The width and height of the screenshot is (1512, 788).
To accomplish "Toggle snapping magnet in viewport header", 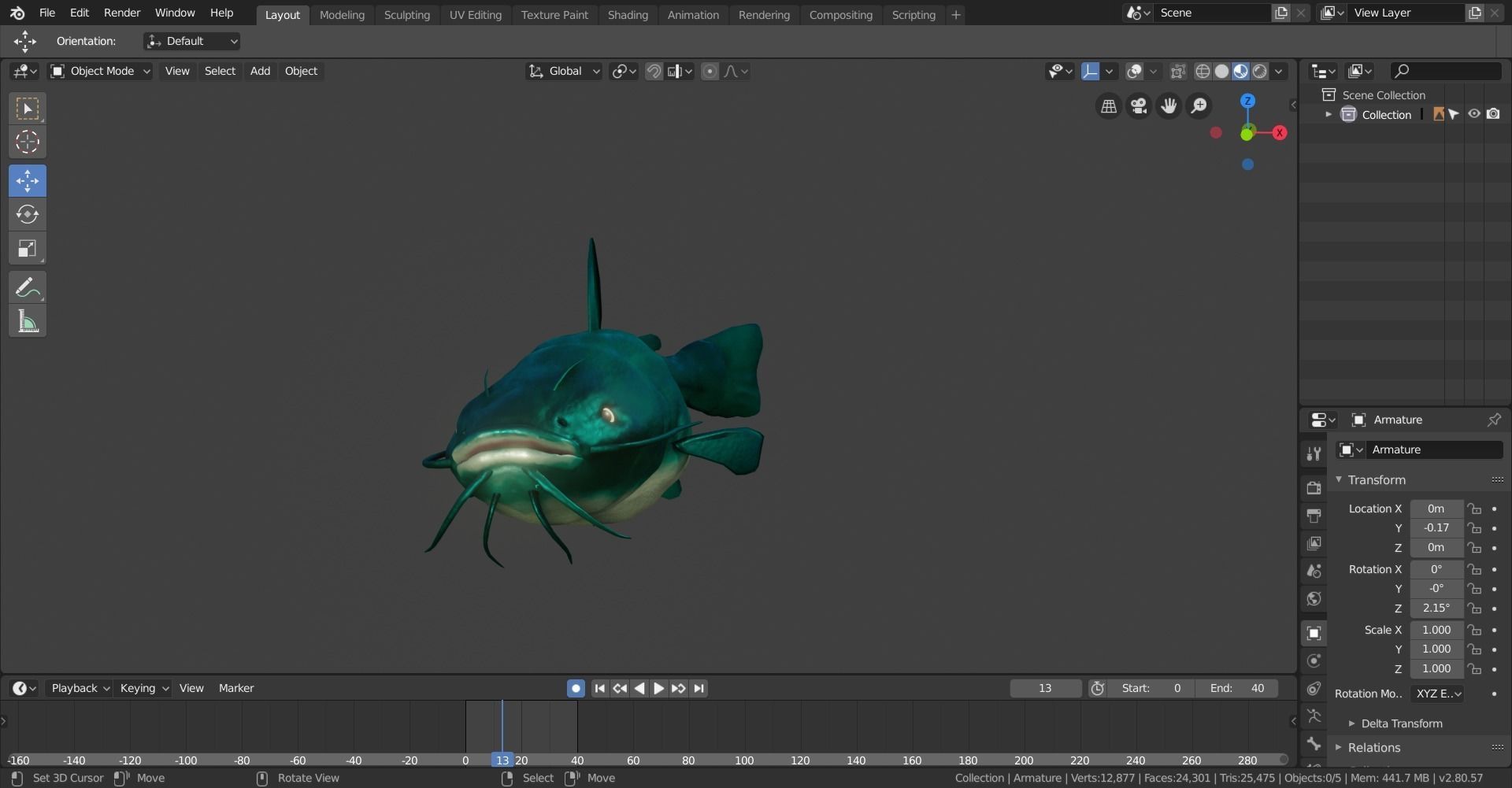I will point(654,72).
